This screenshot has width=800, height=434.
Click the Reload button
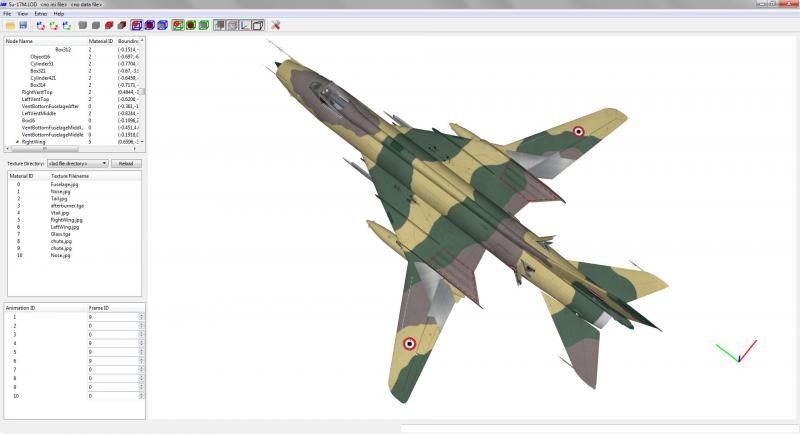tap(126, 163)
